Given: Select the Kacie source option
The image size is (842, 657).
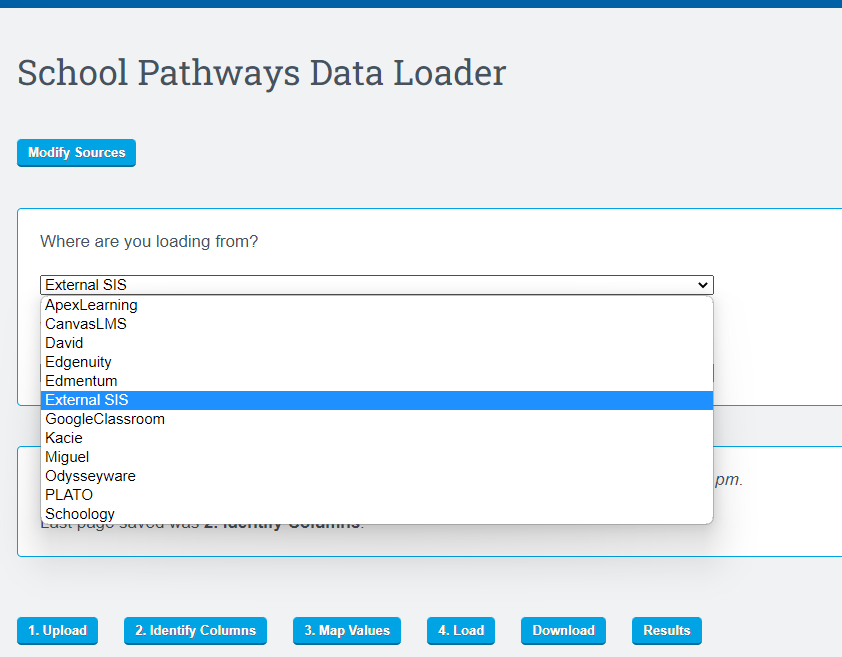Looking at the screenshot, I should tap(64, 438).
